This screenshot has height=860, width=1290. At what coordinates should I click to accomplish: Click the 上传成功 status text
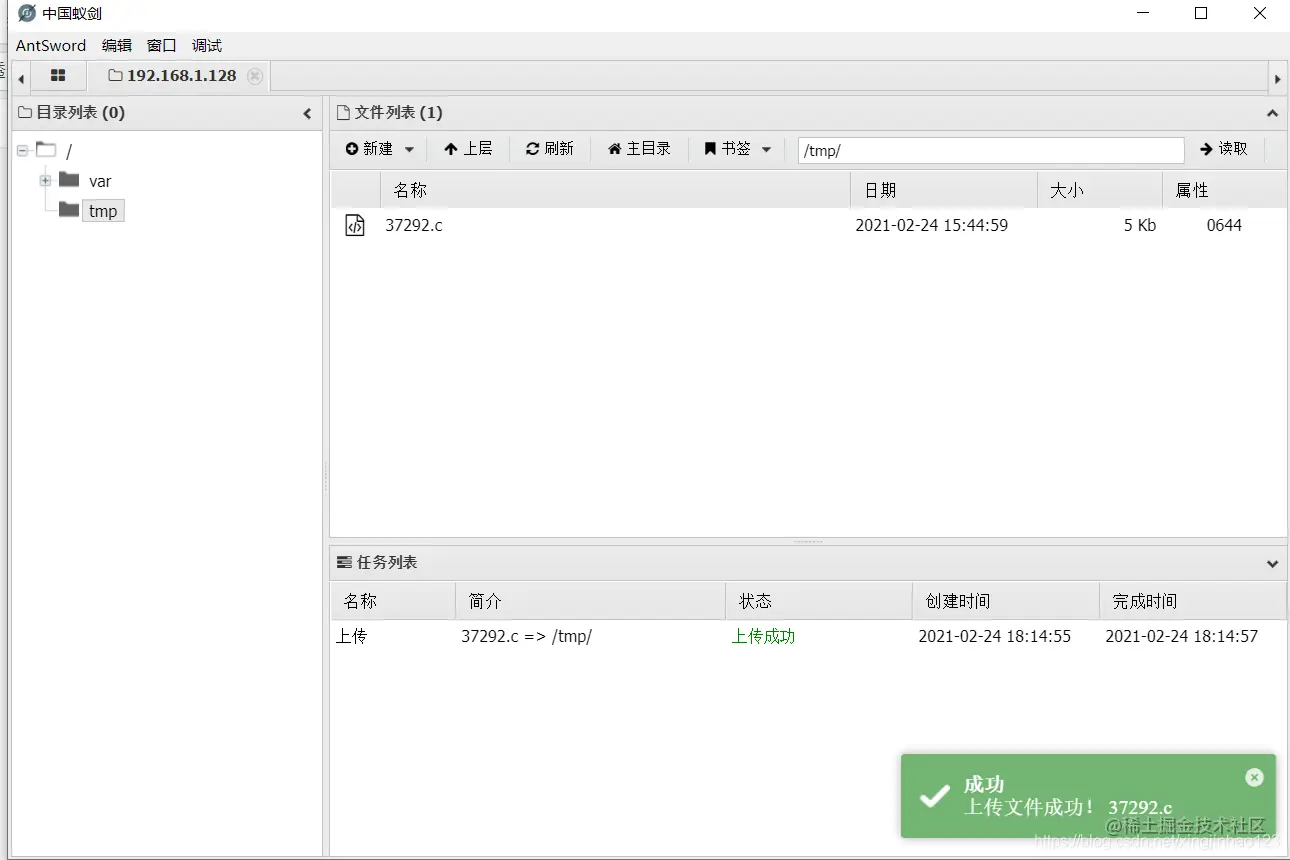click(763, 636)
